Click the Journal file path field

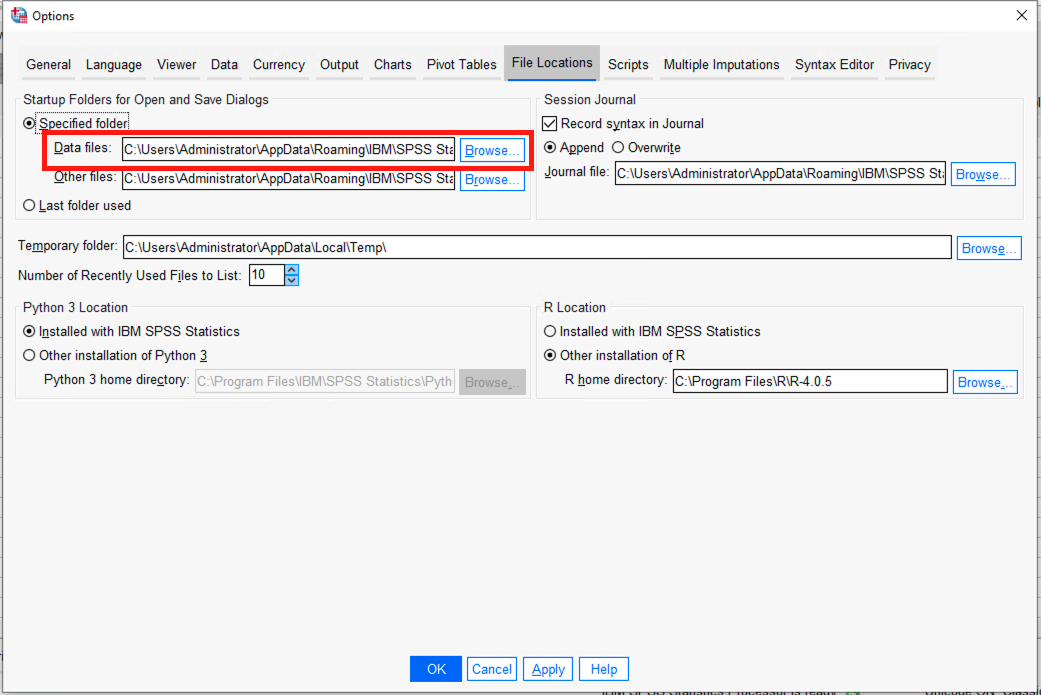[780, 174]
